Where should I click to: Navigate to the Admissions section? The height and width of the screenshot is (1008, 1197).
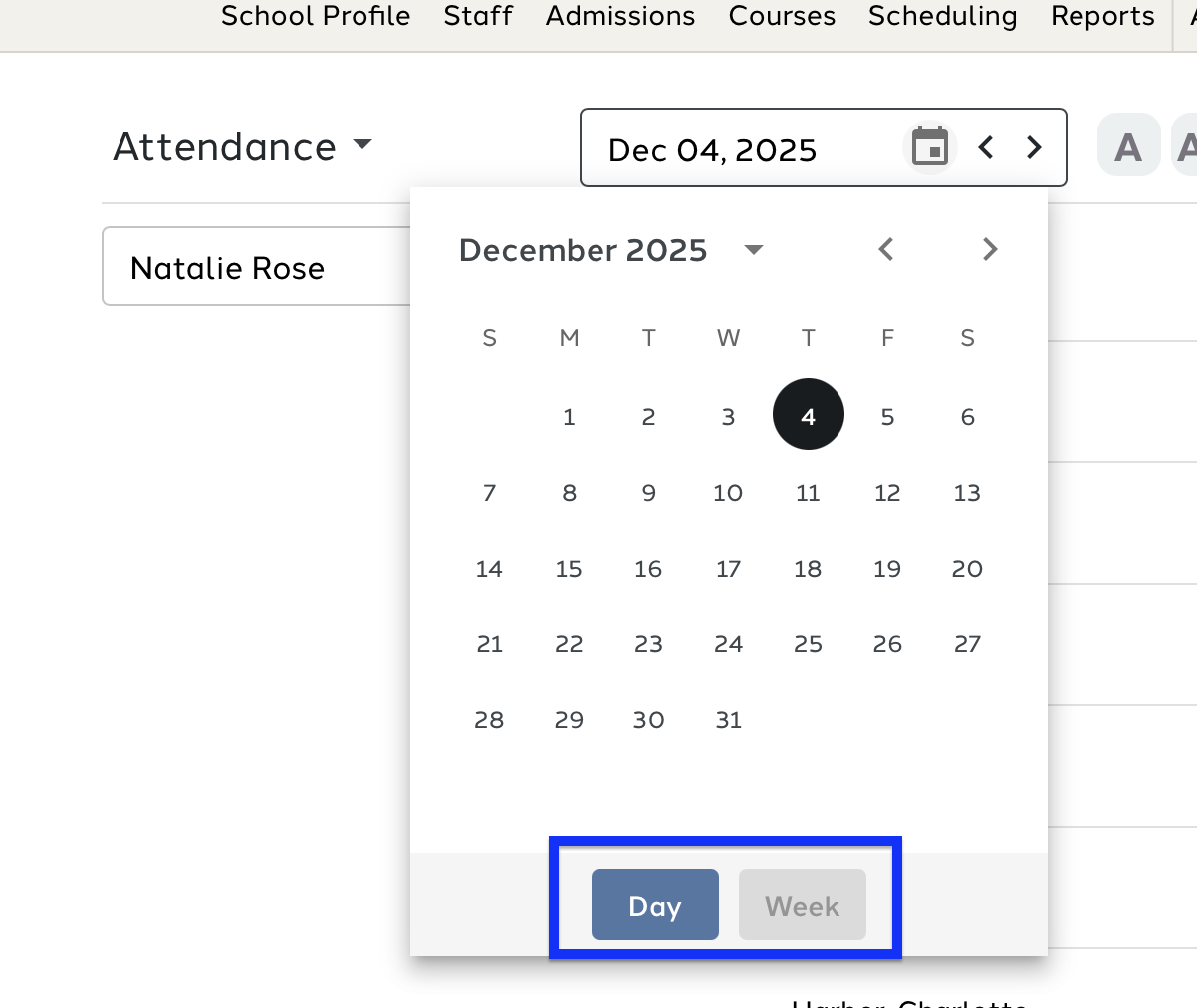pos(619,16)
